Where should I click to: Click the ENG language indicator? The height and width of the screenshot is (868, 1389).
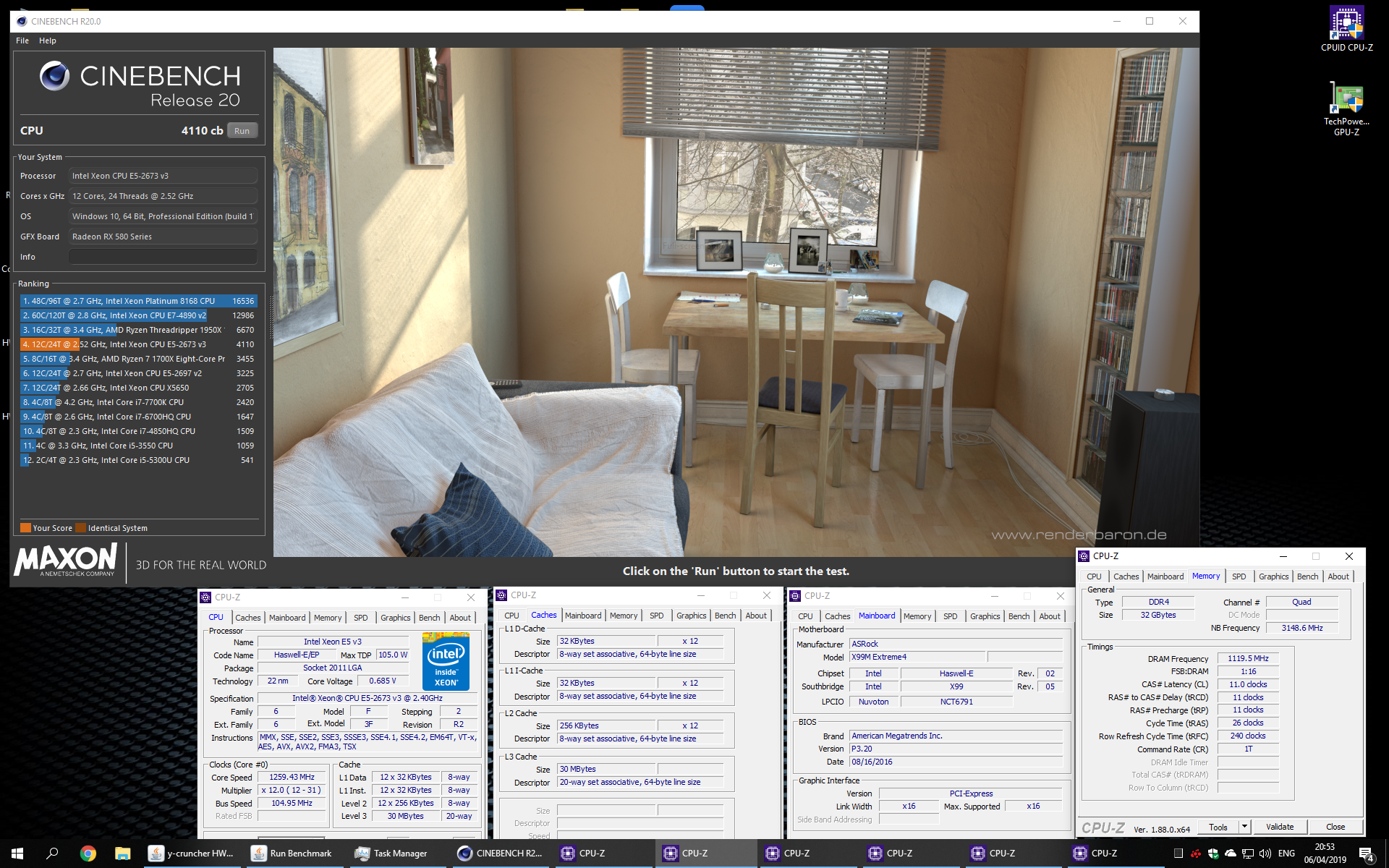[1286, 854]
